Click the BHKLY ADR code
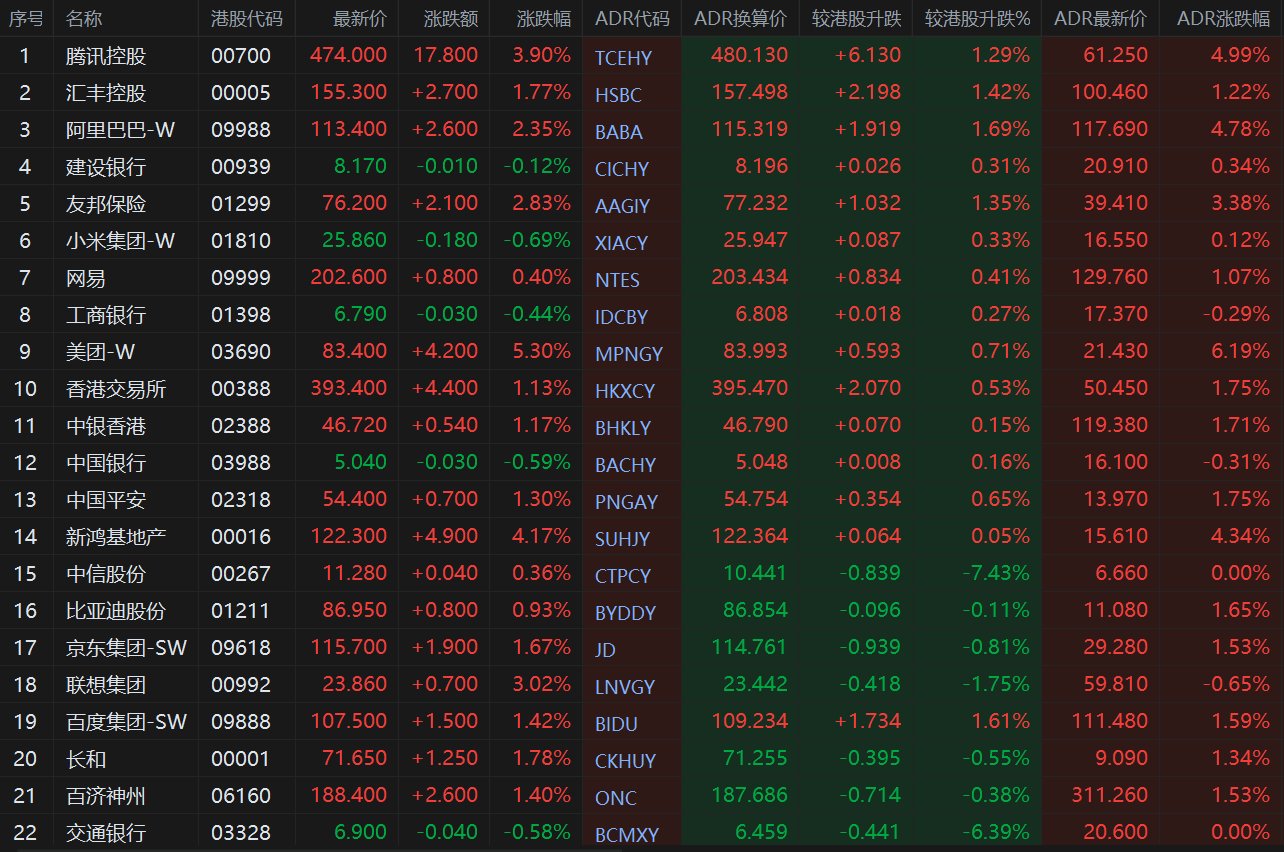This screenshot has height=852, width=1284. coord(623,428)
